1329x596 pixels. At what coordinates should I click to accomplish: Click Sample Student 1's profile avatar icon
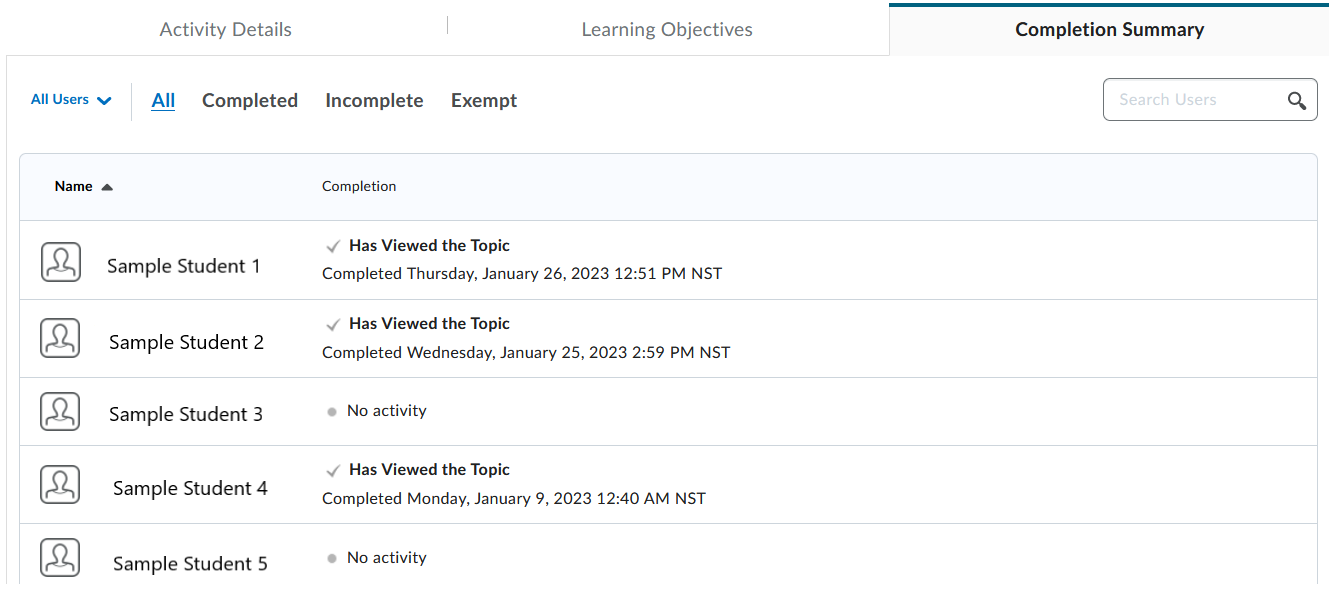click(60, 260)
